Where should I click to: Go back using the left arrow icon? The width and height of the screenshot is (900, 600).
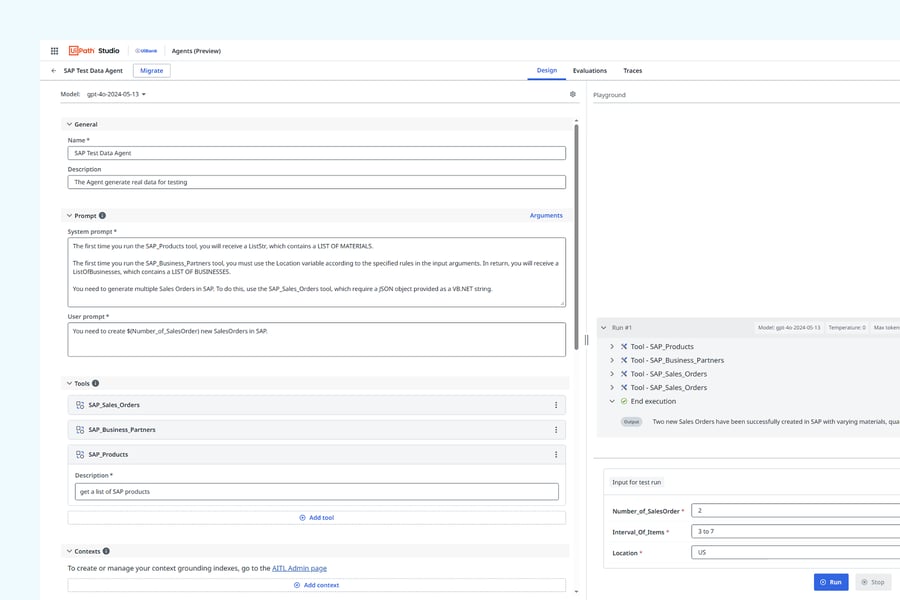(x=54, y=71)
